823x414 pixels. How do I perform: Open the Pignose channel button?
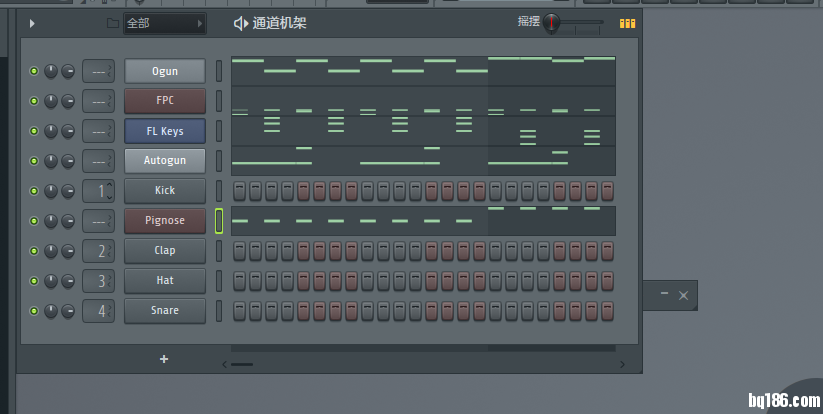165,220
